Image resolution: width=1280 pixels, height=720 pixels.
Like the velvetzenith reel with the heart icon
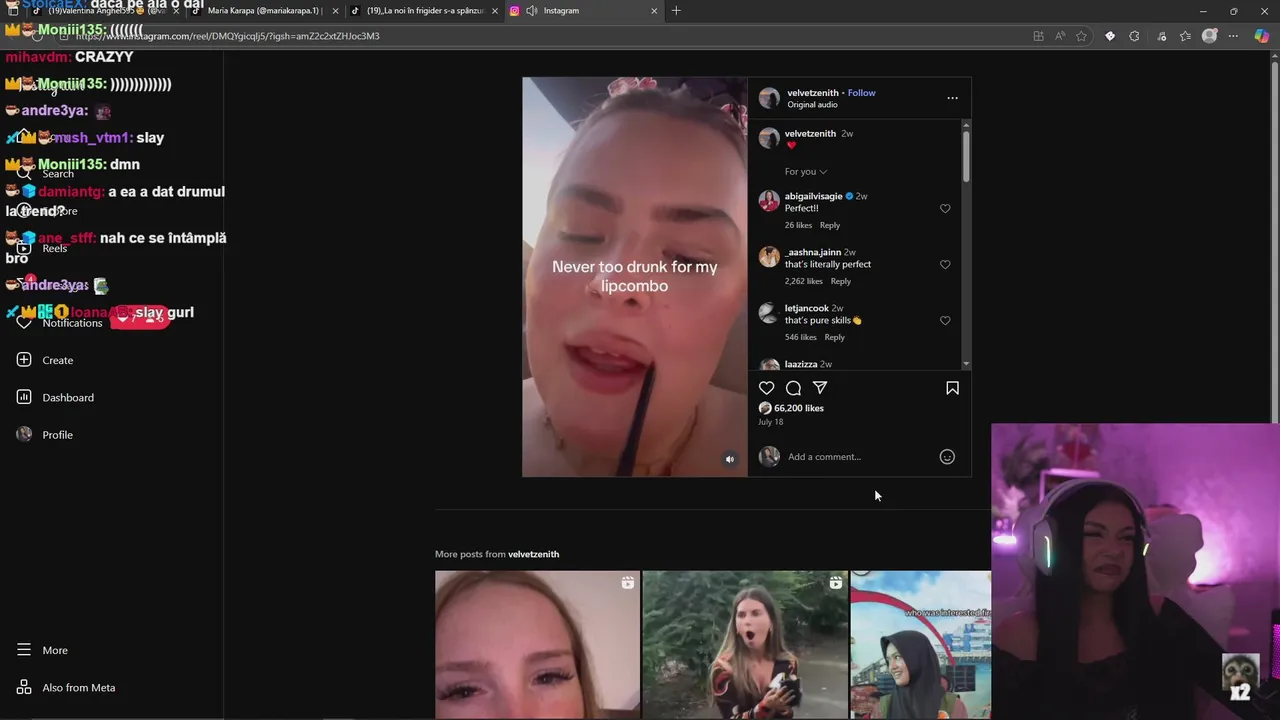click(x=766, y=388)
